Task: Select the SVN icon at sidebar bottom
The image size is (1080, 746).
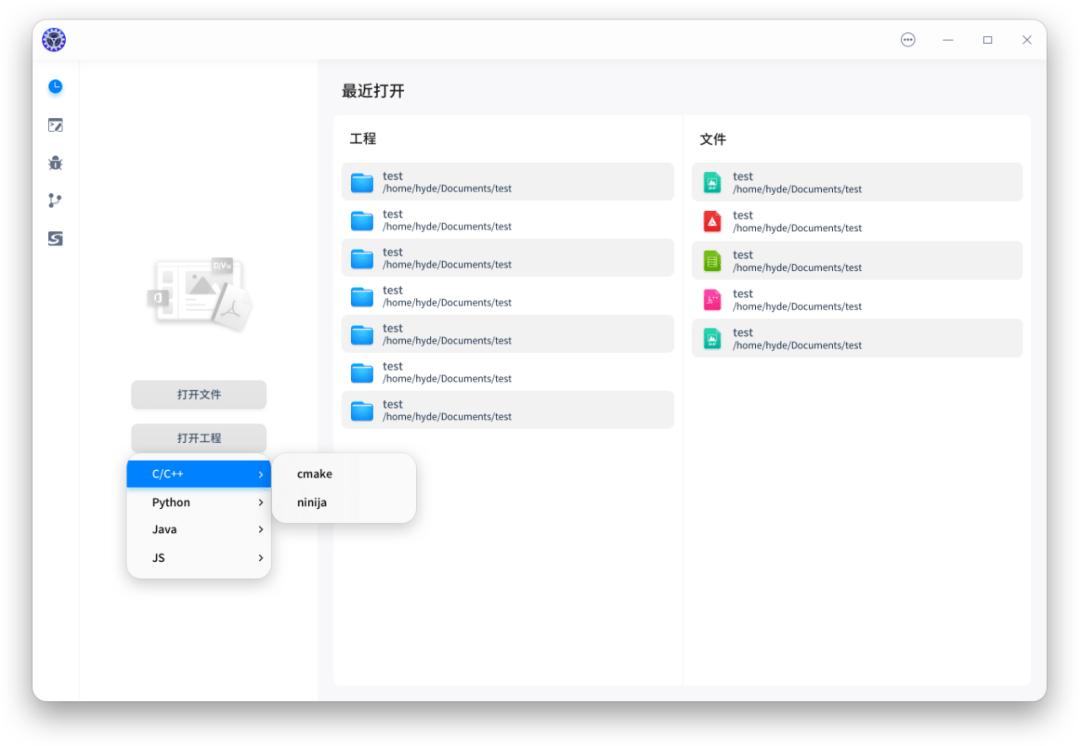Action: point(55,239)
